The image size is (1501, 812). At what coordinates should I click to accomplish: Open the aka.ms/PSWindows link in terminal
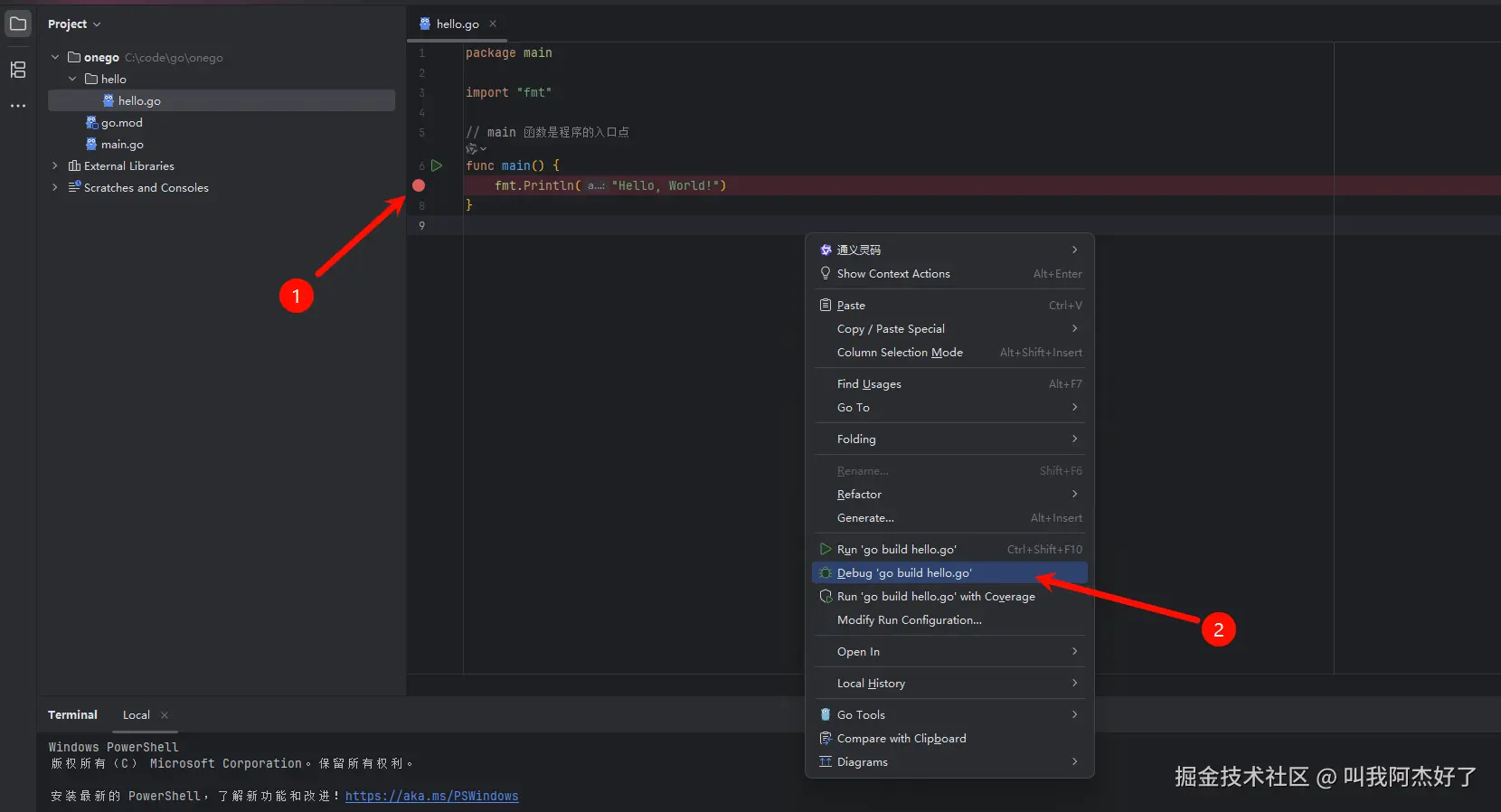[x=431, y=796]
